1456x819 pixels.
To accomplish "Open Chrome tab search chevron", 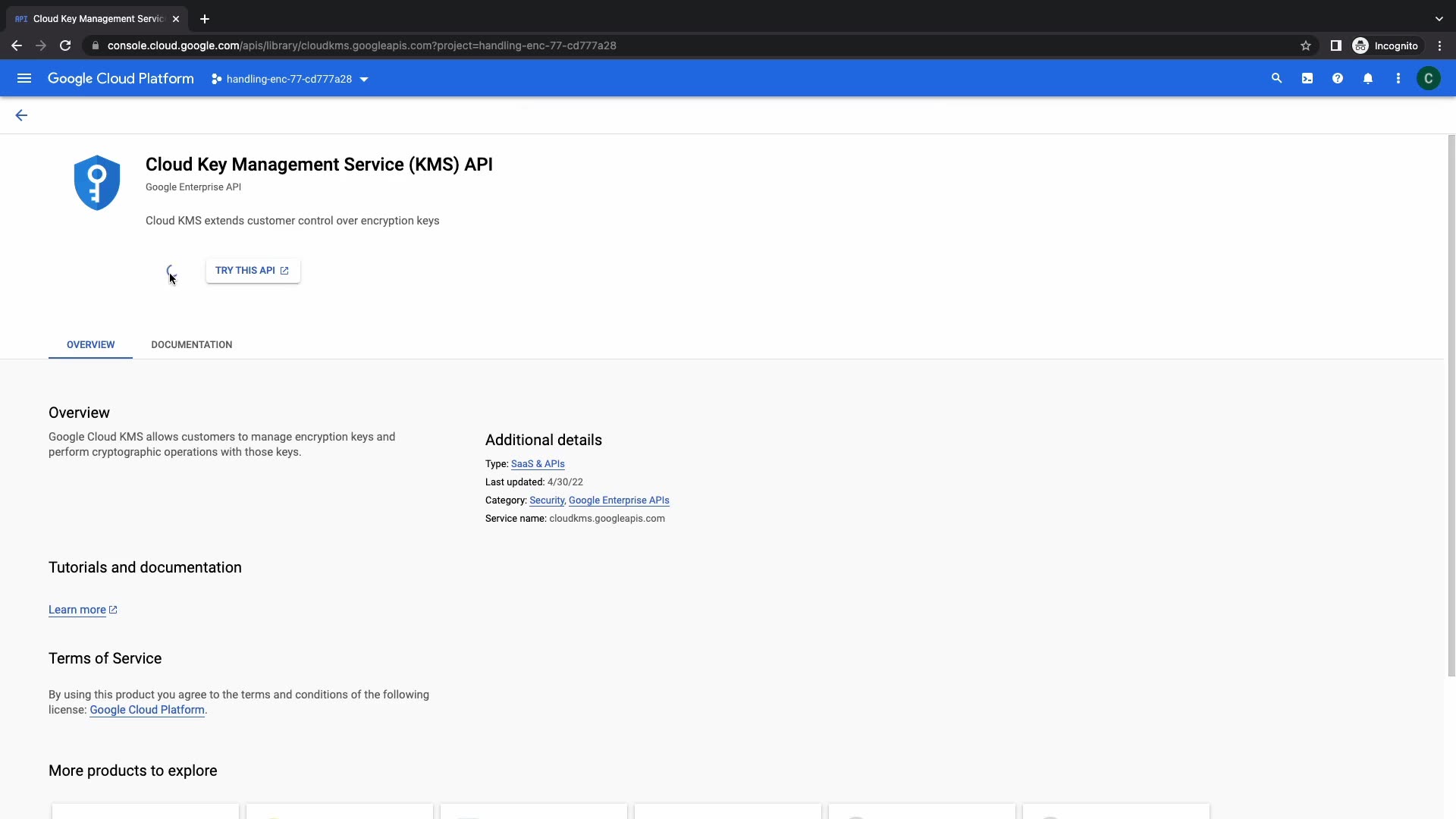I will (x=1439, y=19).
